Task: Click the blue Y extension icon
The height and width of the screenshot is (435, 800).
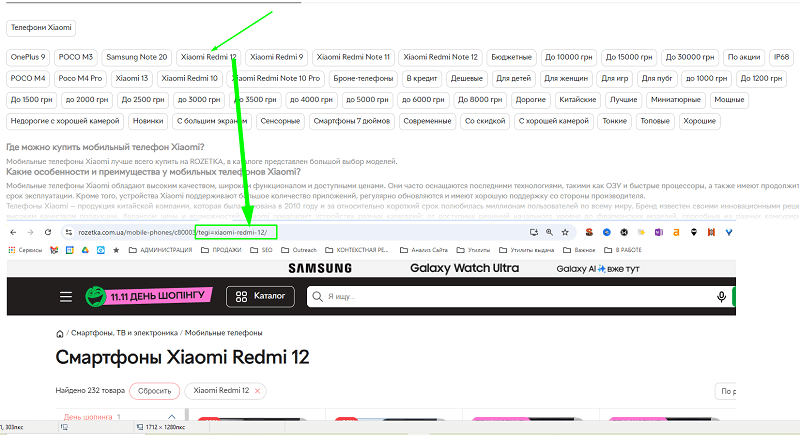Action: tap(729, 233)
